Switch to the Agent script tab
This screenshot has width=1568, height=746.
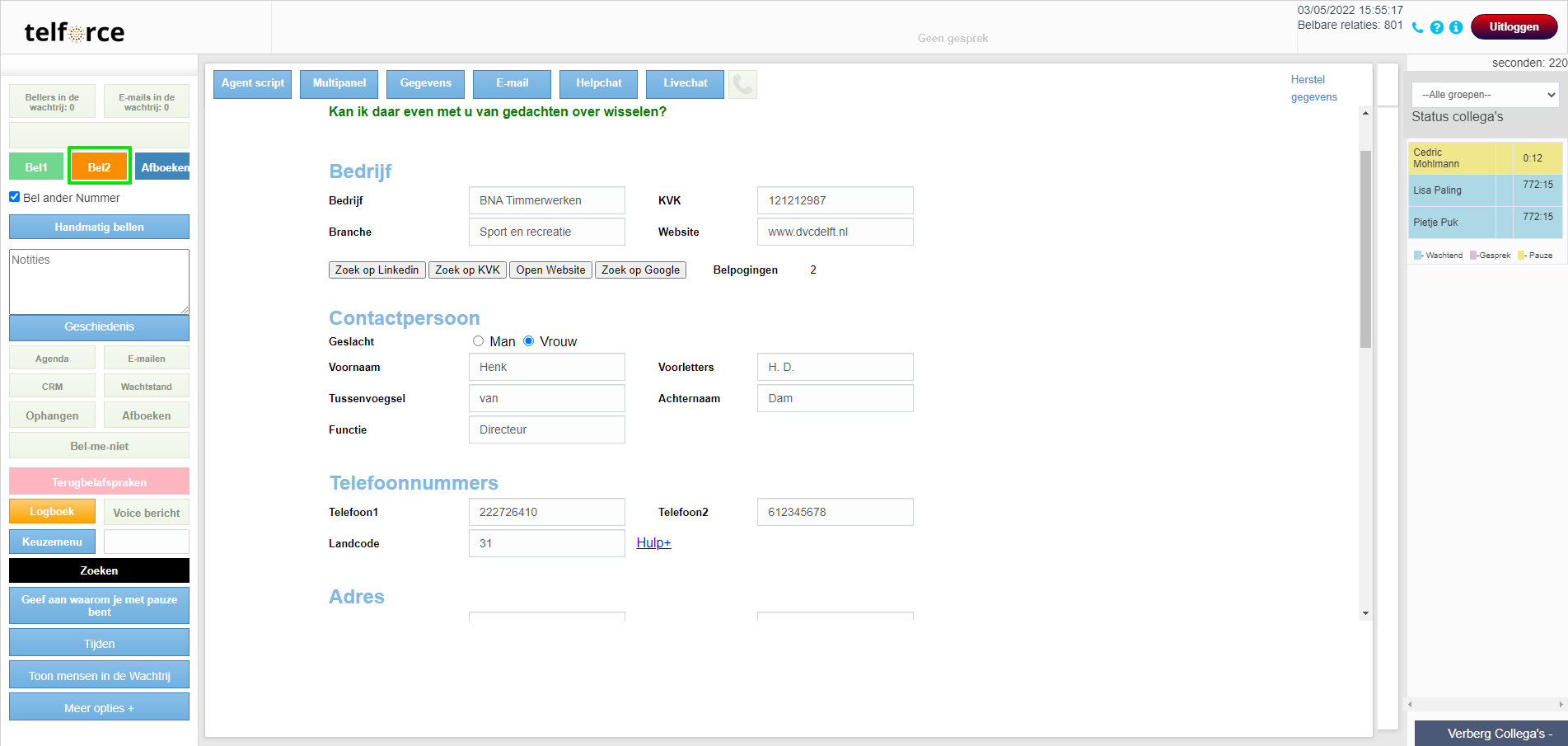click(252, 84)
